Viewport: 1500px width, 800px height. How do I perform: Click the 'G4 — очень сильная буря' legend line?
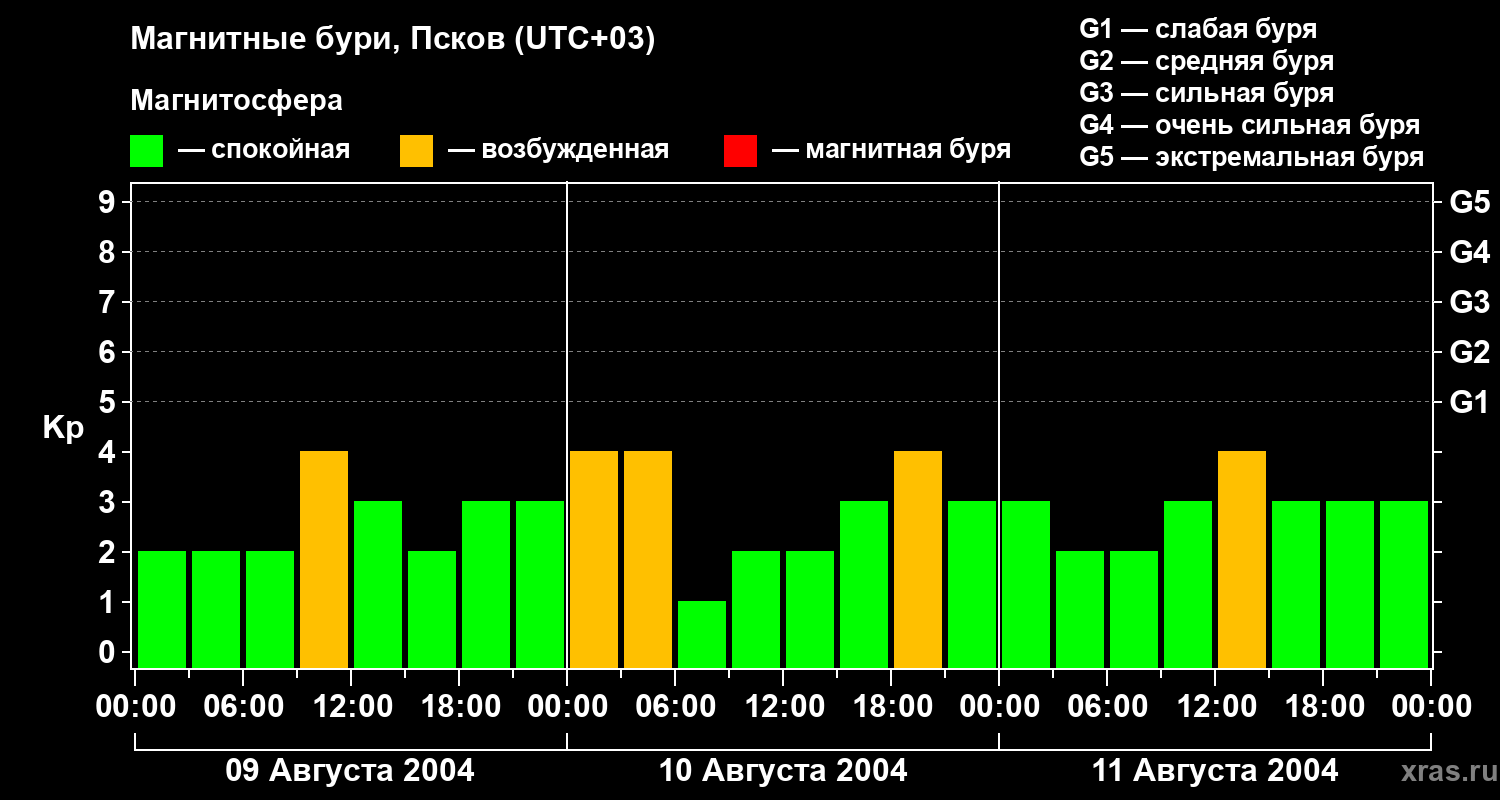1250,125
